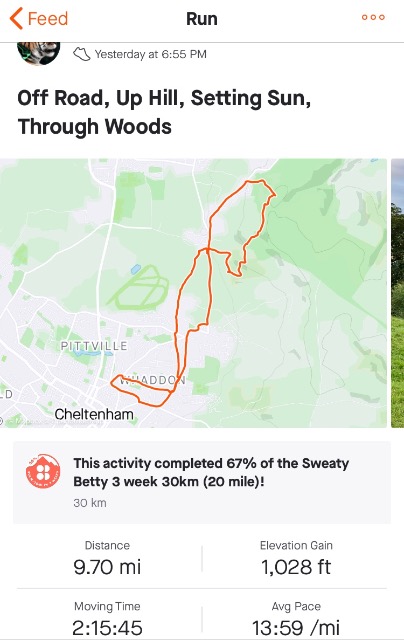
Task: Tap the Avg Pace 13:59 /mi stat
Action: click(x=296, y=618)
